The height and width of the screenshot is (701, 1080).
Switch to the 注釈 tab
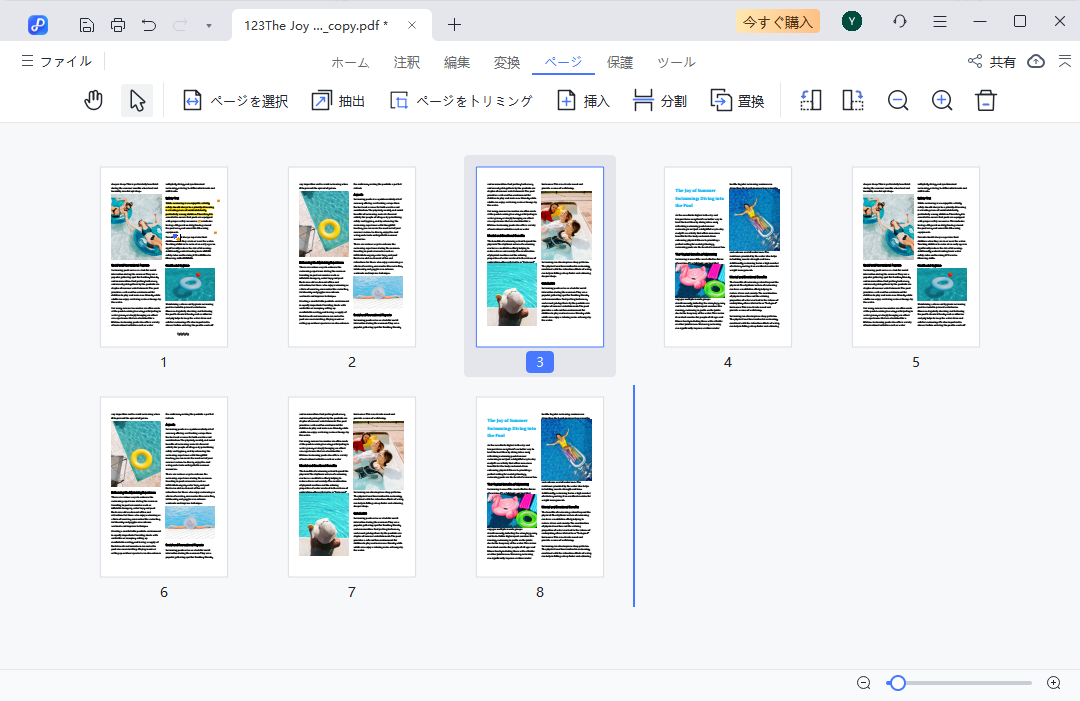click(x=406, y=63)
